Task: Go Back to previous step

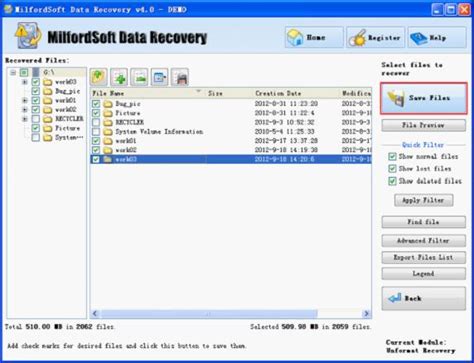Action: (424, 298)
